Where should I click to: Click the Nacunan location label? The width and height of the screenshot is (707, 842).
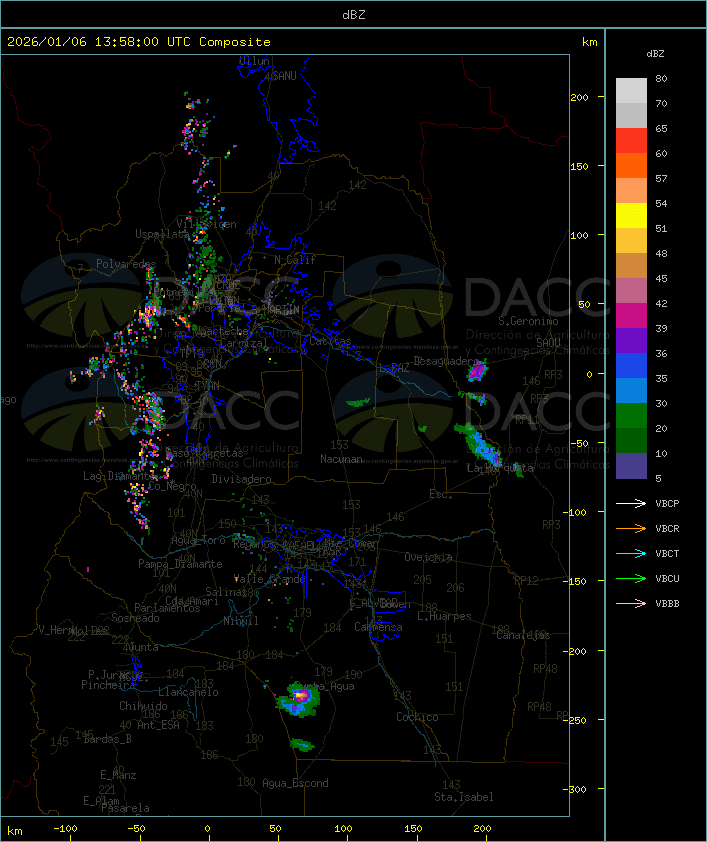click(341, 459)
